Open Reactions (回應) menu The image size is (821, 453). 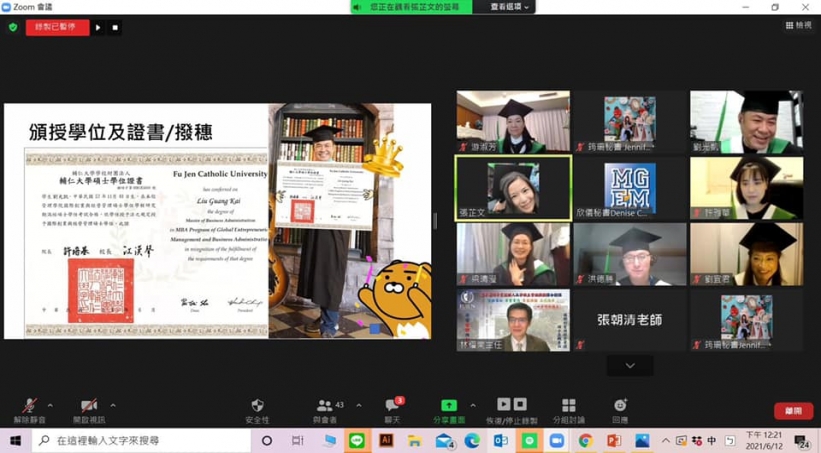pyautogui.click(x=620, y=409)
